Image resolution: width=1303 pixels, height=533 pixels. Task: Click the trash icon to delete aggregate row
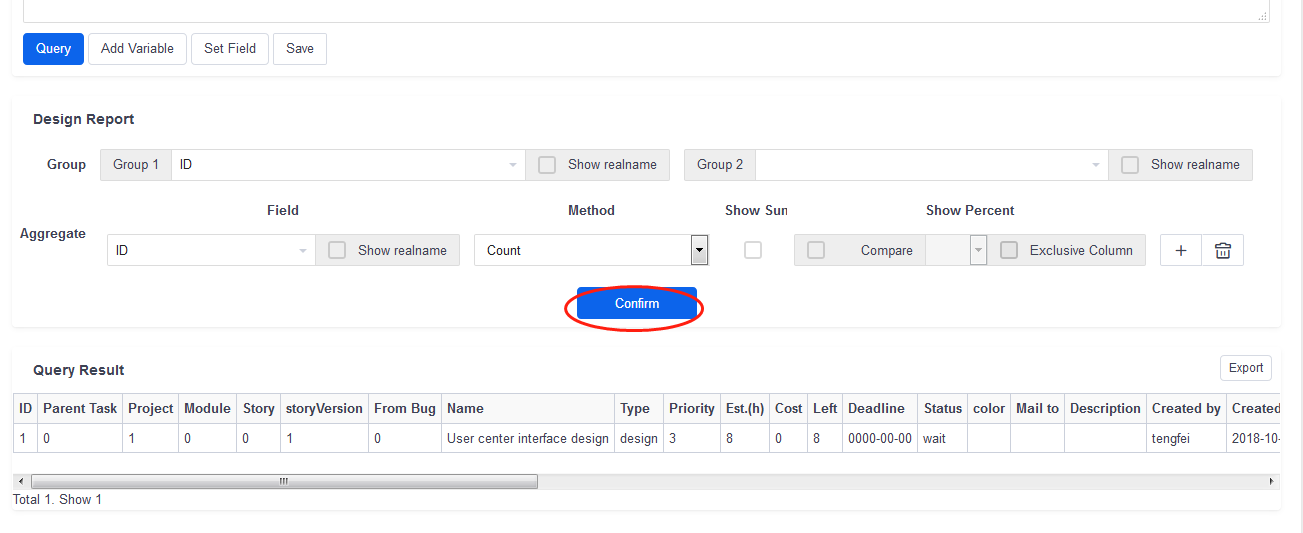(x=1222, y=251)
